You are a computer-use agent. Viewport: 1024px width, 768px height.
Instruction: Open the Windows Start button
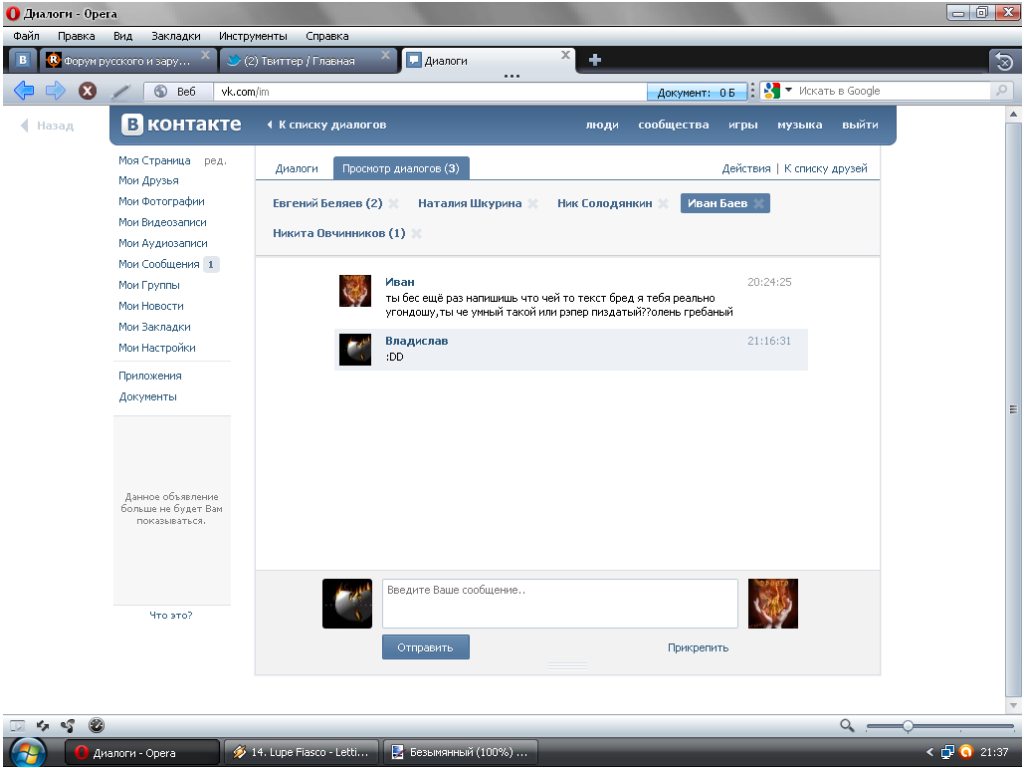click(x=27, y=753)
